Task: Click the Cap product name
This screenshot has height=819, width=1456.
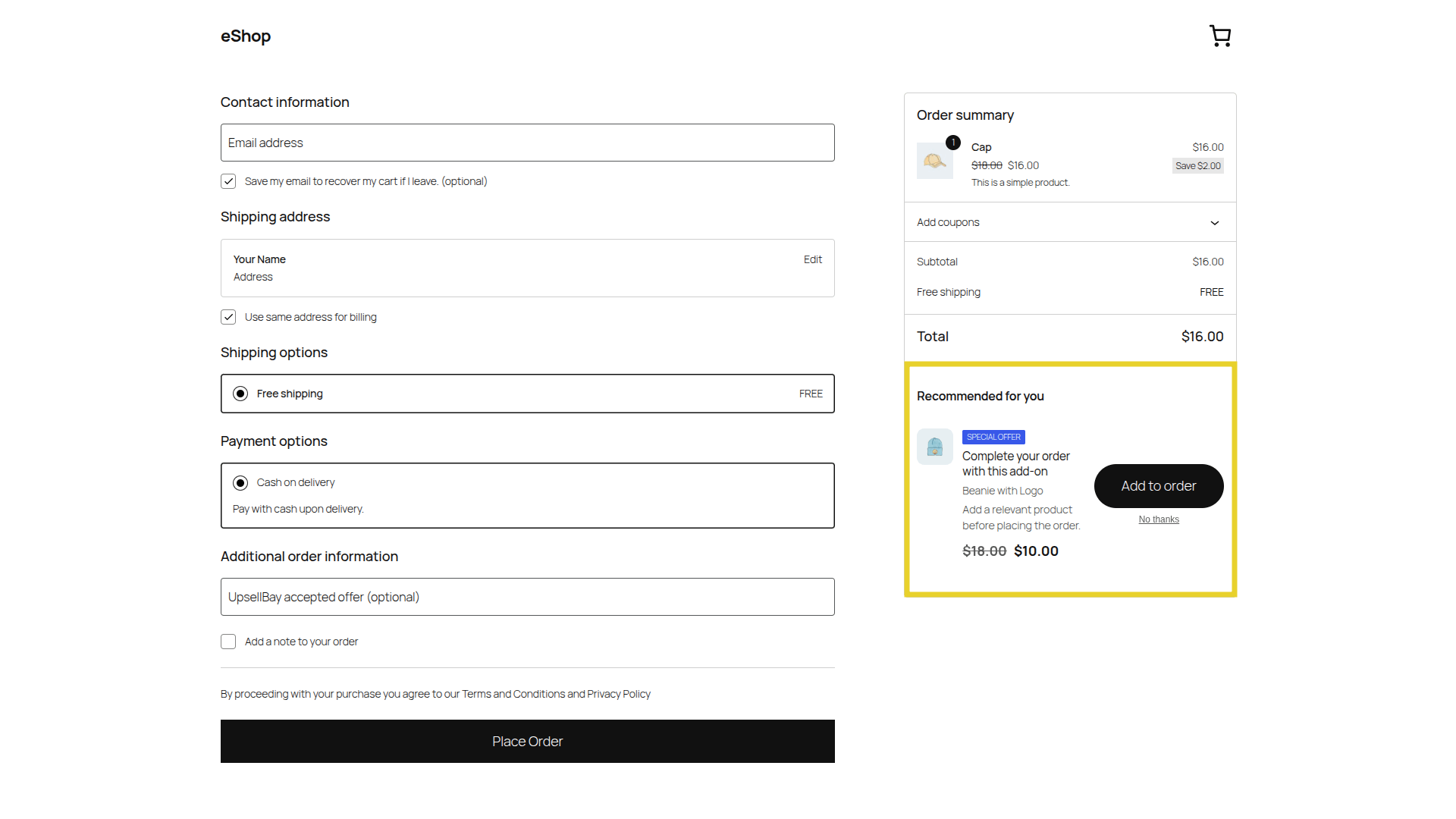Action: 981,147
